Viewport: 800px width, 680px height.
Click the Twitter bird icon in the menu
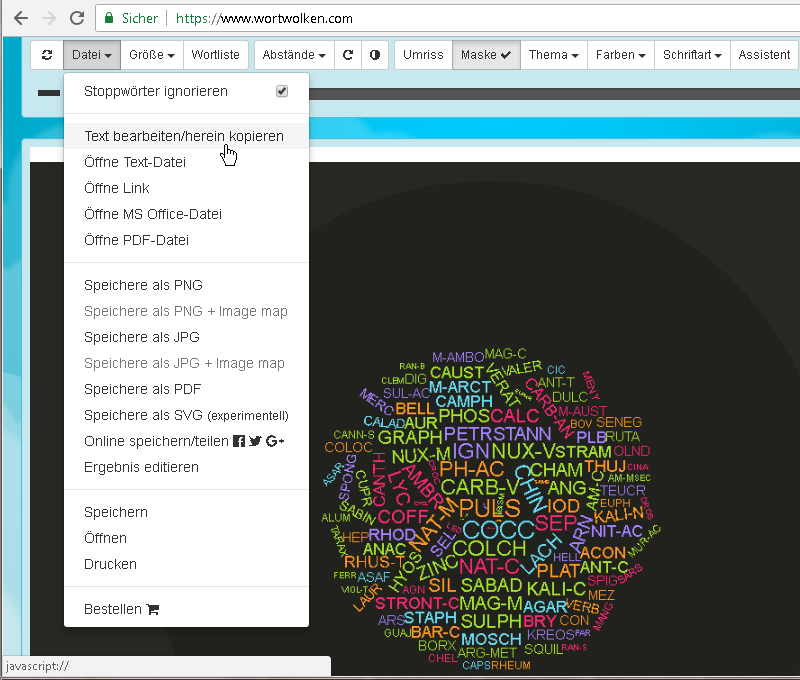pos(255,441)
